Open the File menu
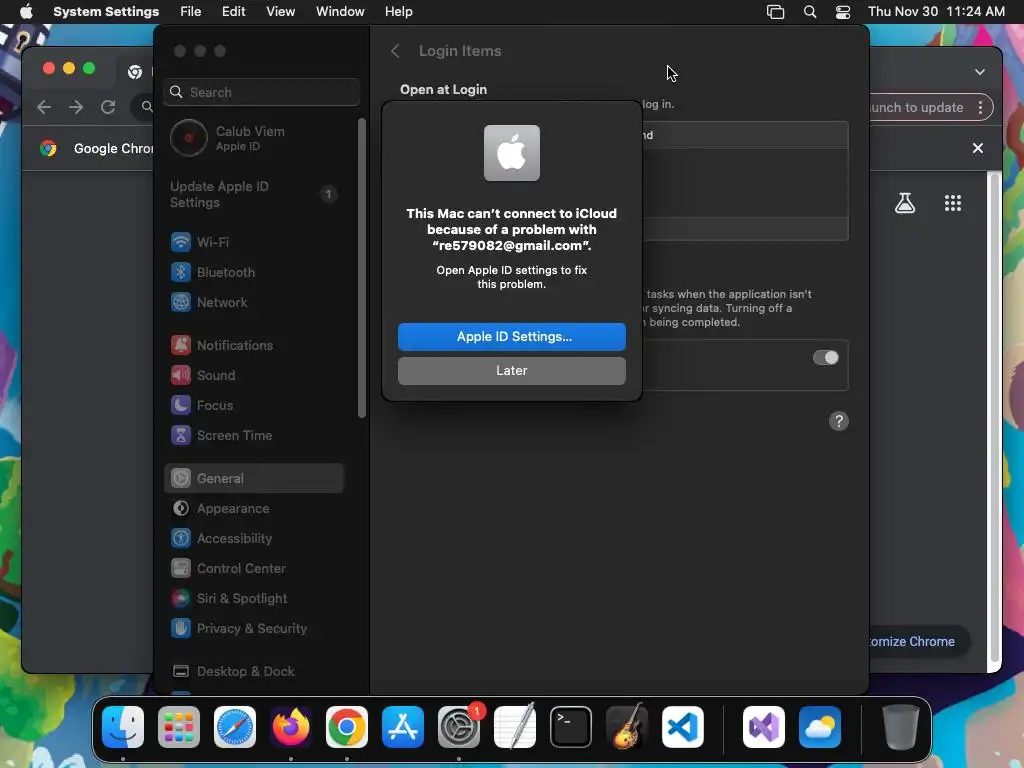Image resolution: width=1024 pixels, height=768 pixels. [191, 11]
